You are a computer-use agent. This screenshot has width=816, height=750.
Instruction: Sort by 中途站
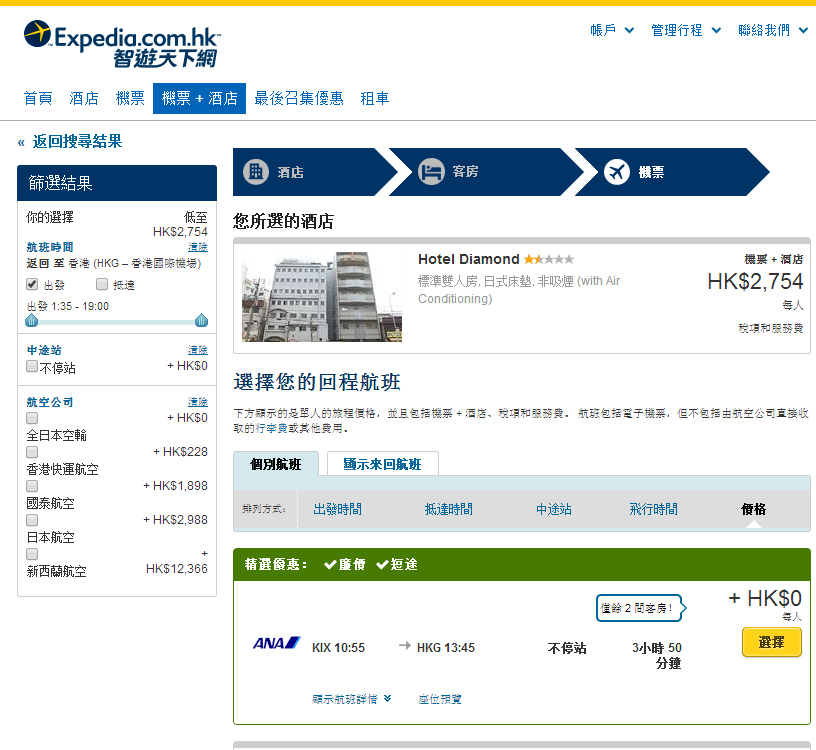554,509
